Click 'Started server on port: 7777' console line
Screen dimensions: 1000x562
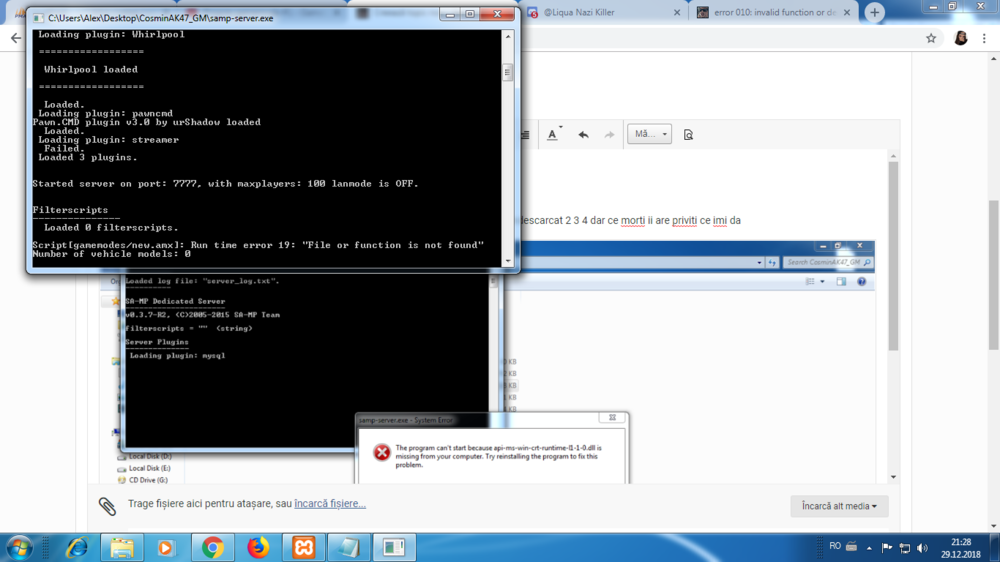click(225, 184)
